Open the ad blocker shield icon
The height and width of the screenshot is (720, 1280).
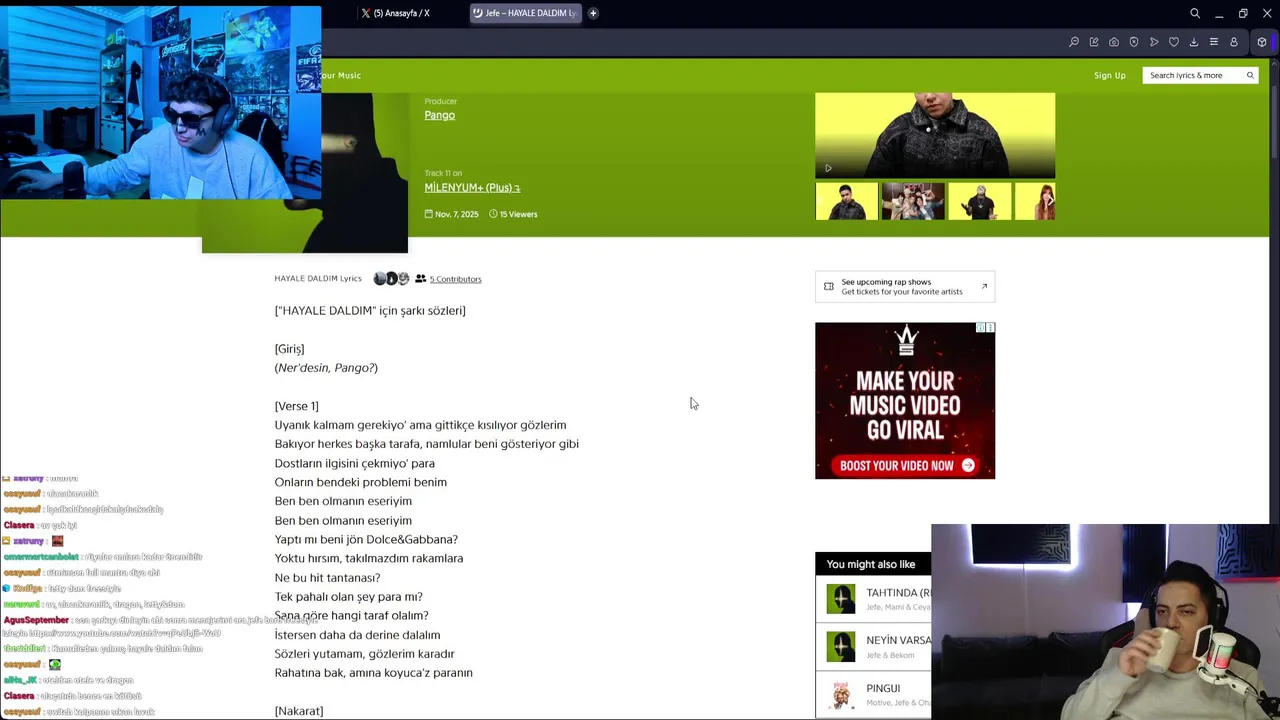(1134, 42)
